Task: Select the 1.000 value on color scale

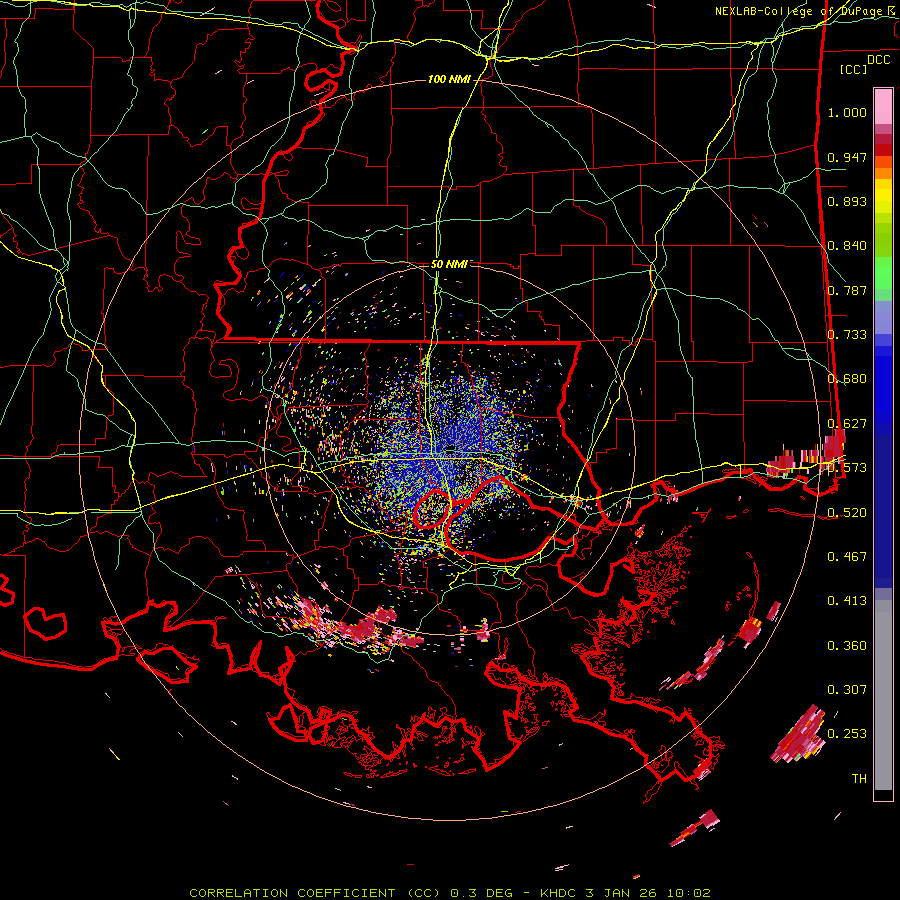Action: 847,112
